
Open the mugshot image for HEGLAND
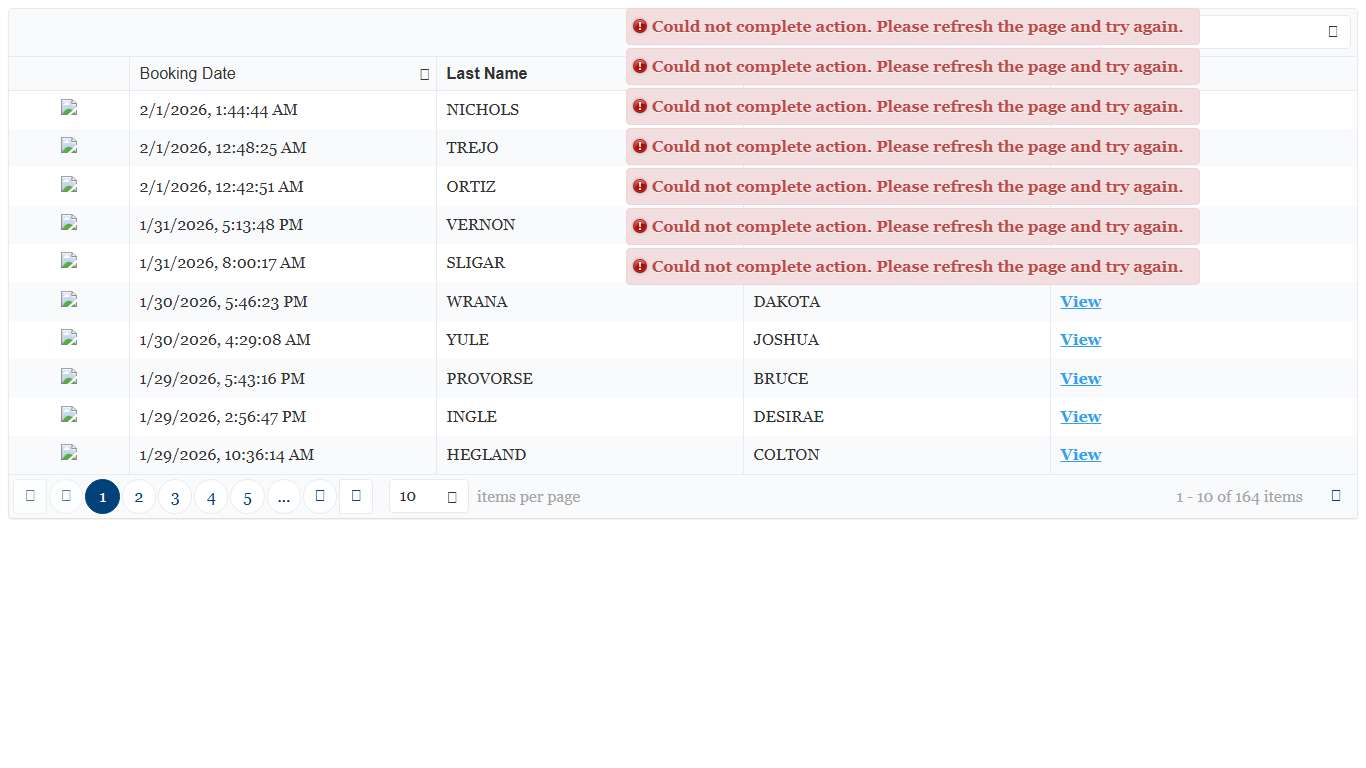(x=69, y=453)
